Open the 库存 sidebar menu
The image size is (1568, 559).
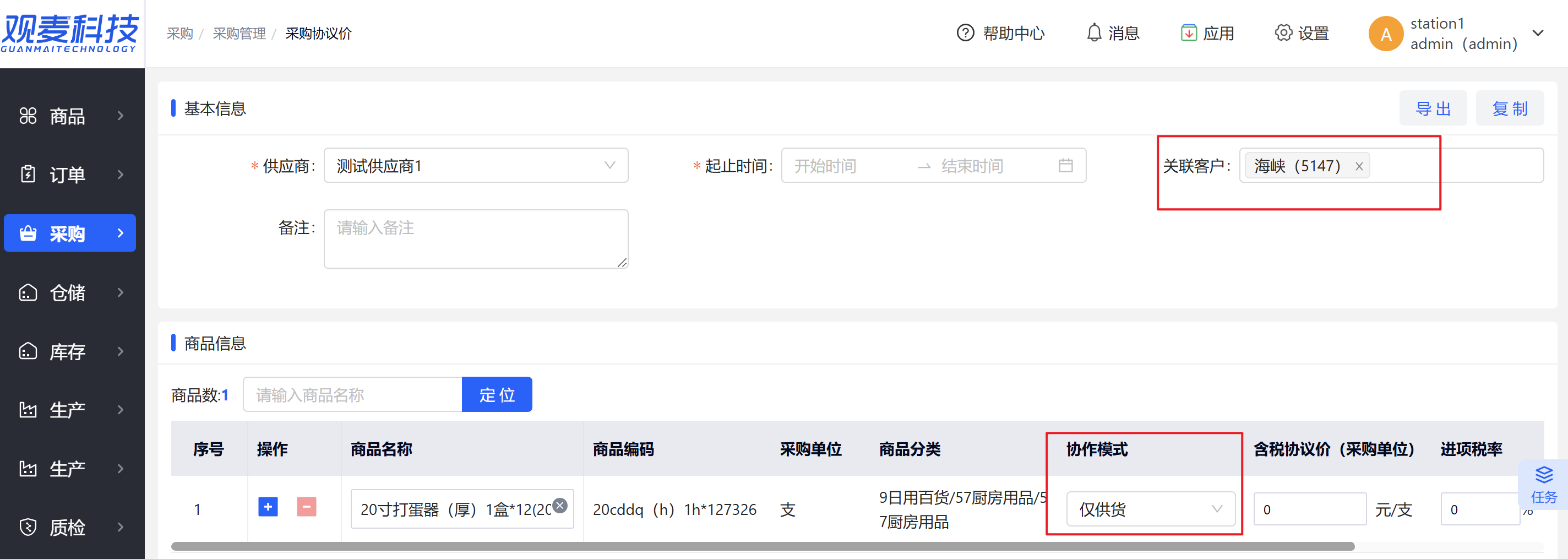tap(70, 351)
